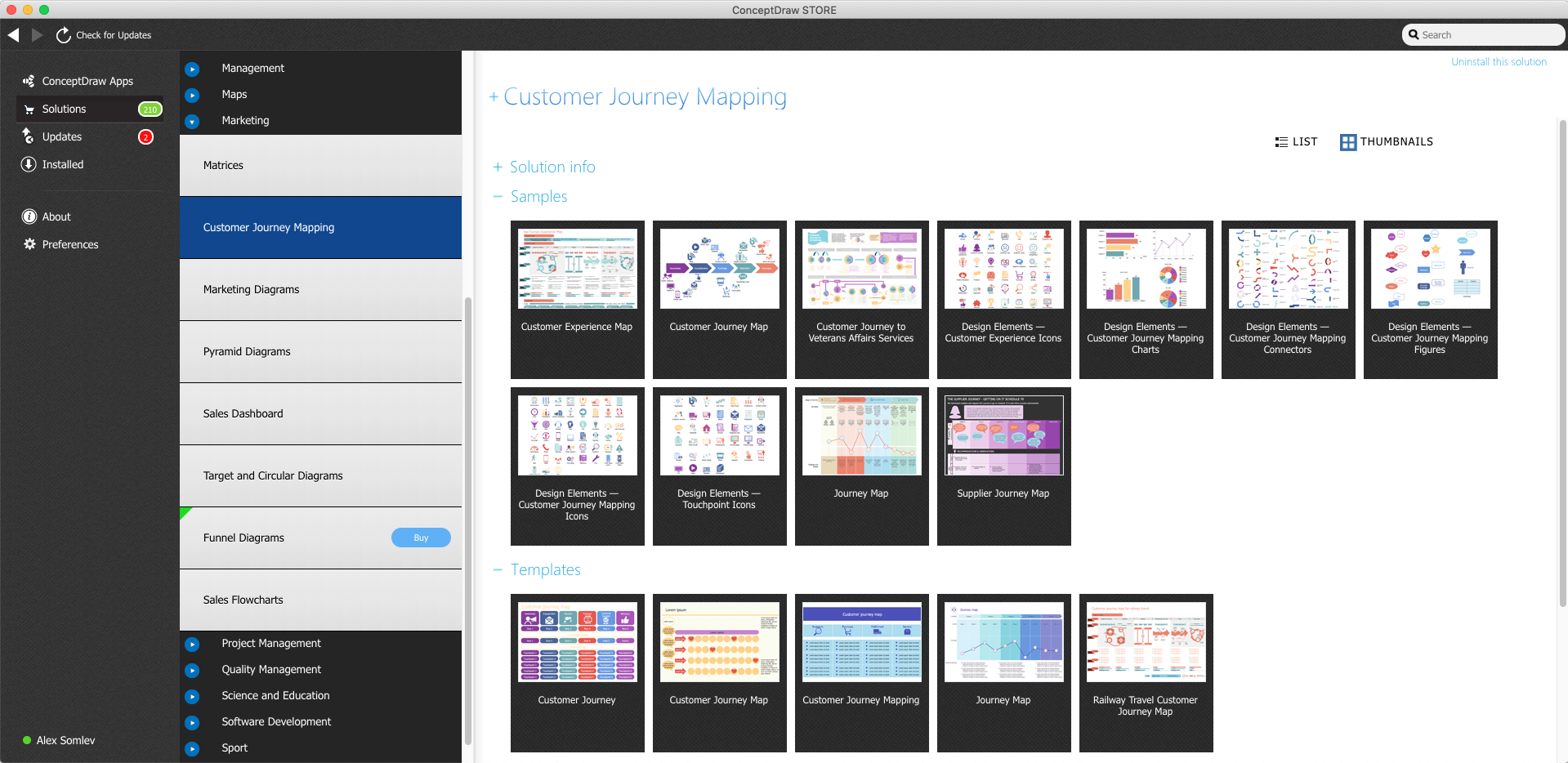Click the Alex Somlev account name
Screen dimensions: 1568x763
click(65, 740)
